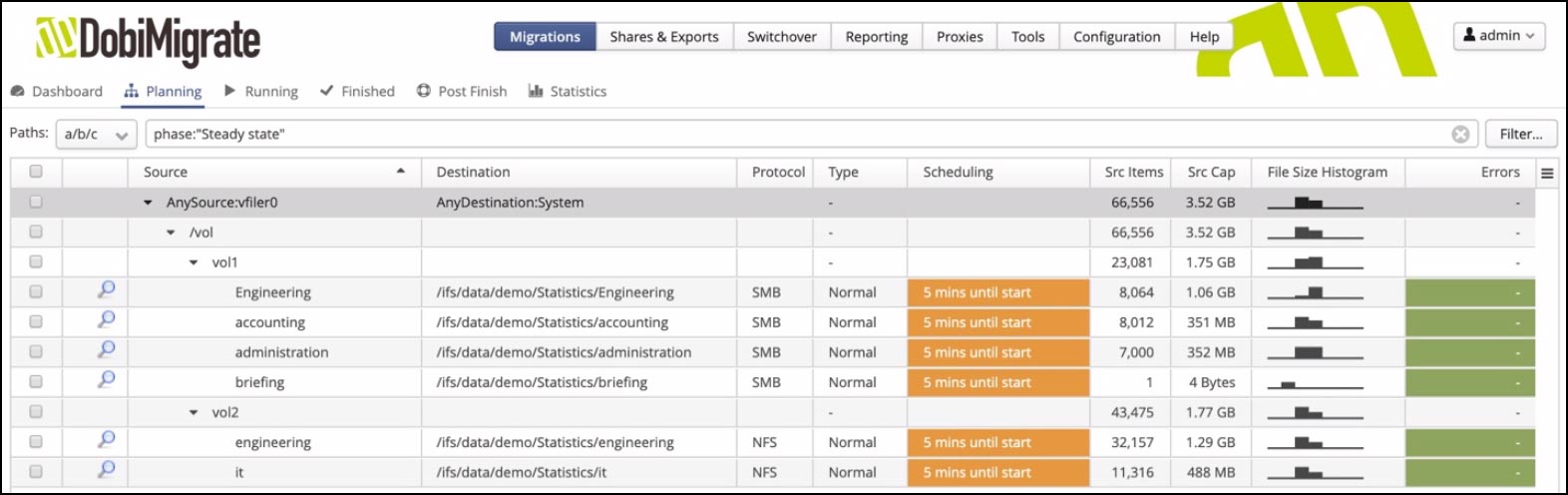
Task: Open details magnifier for briefing row
Action: coord(106,380)
